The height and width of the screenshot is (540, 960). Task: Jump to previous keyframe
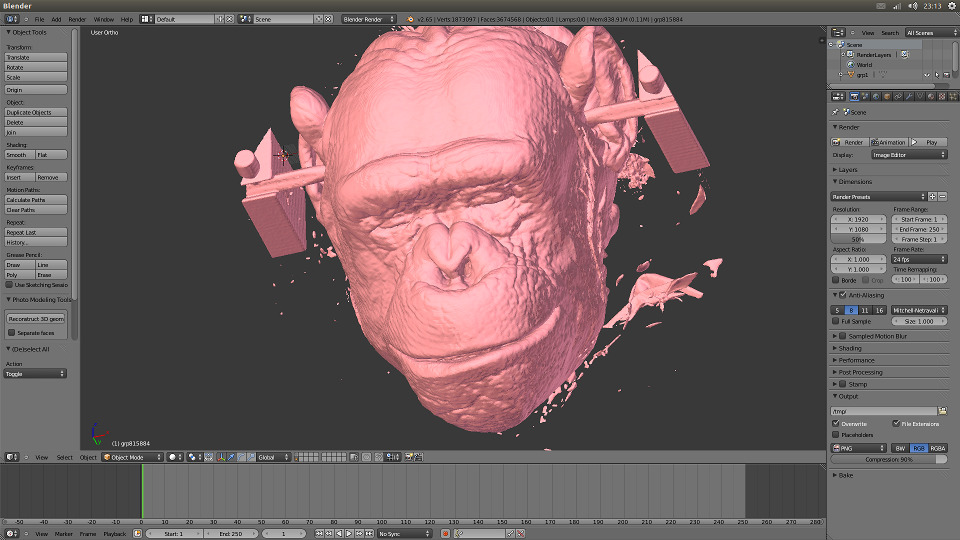click(x=329, y=533)
